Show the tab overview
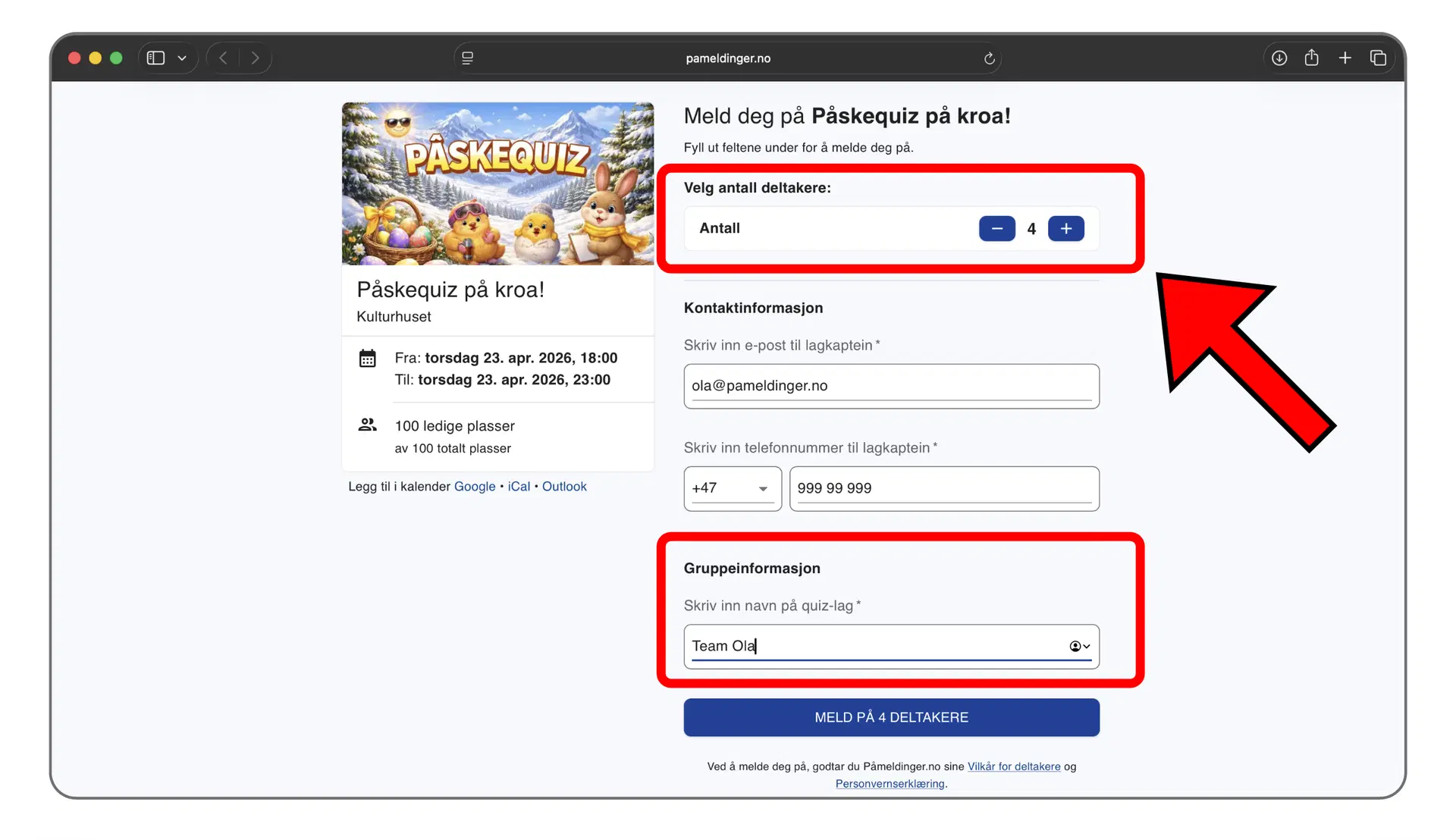Image resolution: width=1456 pixels, height=840 pixels. coord(1379,58)
